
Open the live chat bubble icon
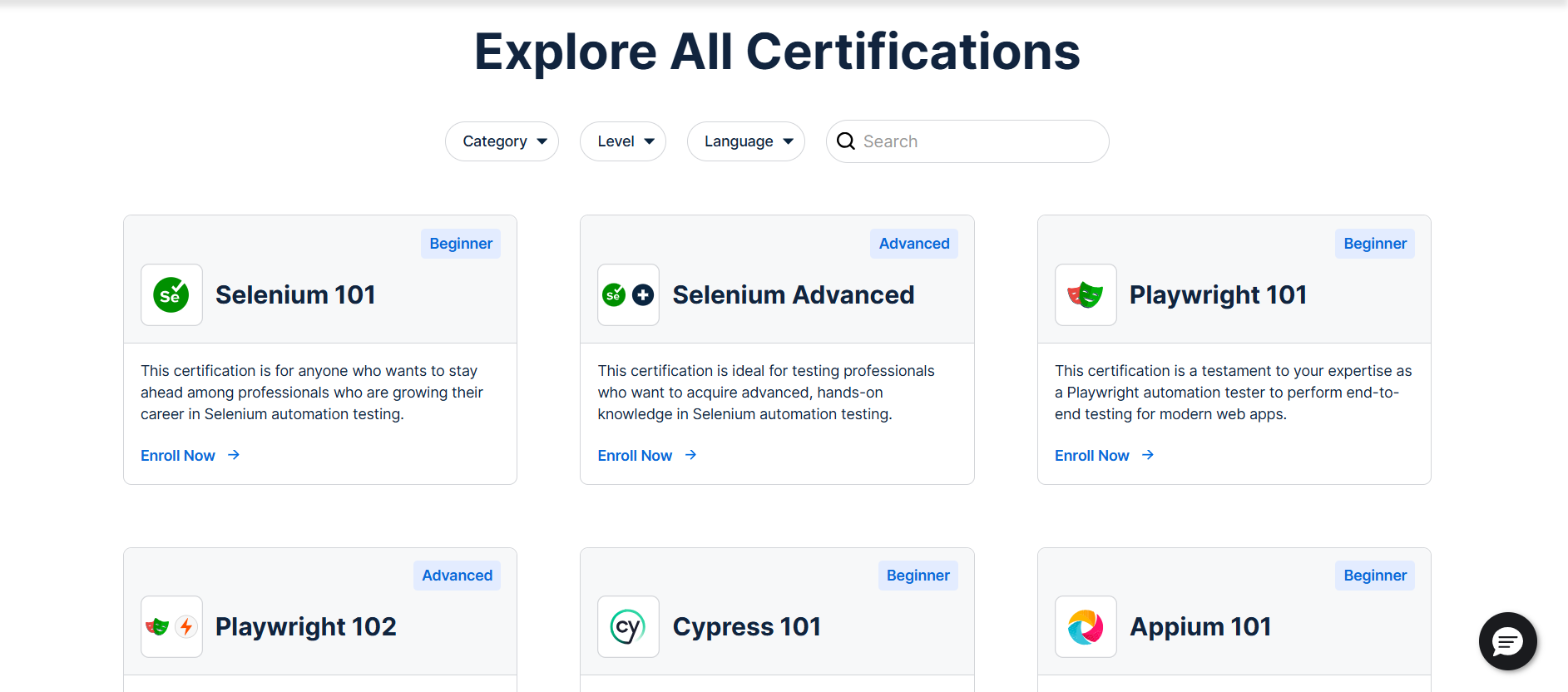1507,641
